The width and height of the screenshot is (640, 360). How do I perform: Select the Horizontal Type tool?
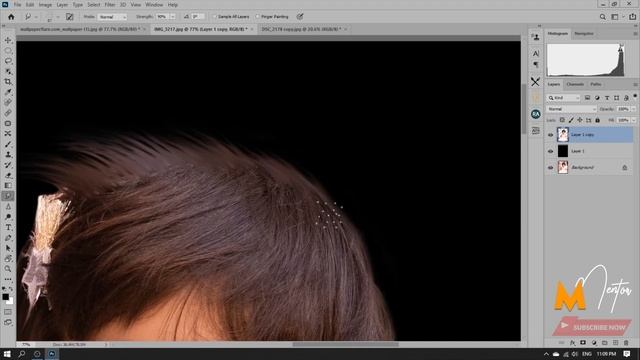tap(8, 227)
